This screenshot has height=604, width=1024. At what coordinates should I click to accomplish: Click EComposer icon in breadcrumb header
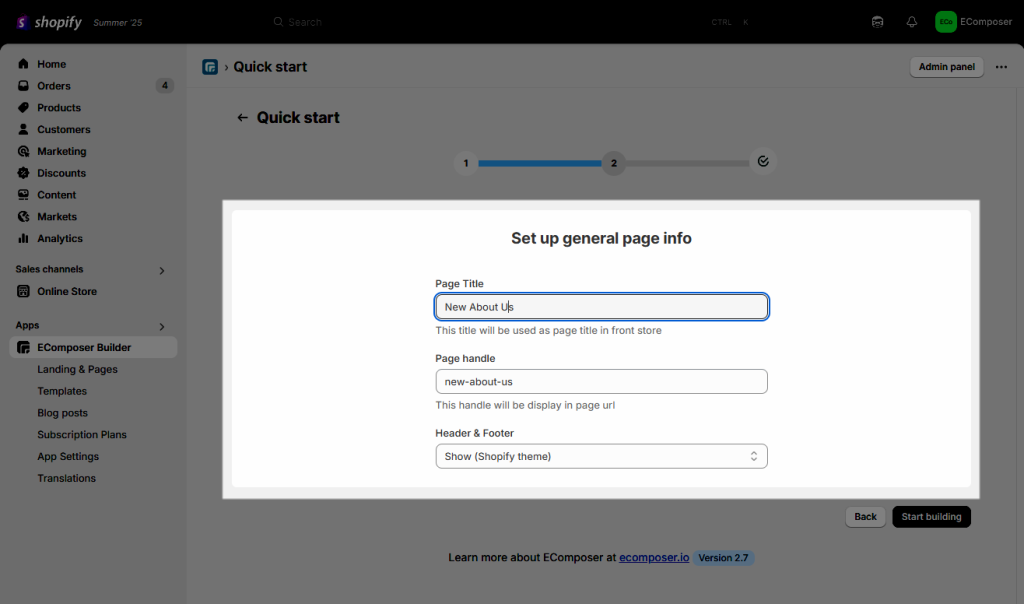pyautogui.click(x=210, y=67)
